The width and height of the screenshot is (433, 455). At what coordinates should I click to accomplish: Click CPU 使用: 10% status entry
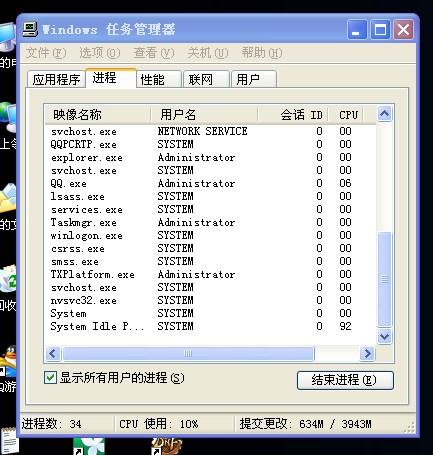point(159,424)
